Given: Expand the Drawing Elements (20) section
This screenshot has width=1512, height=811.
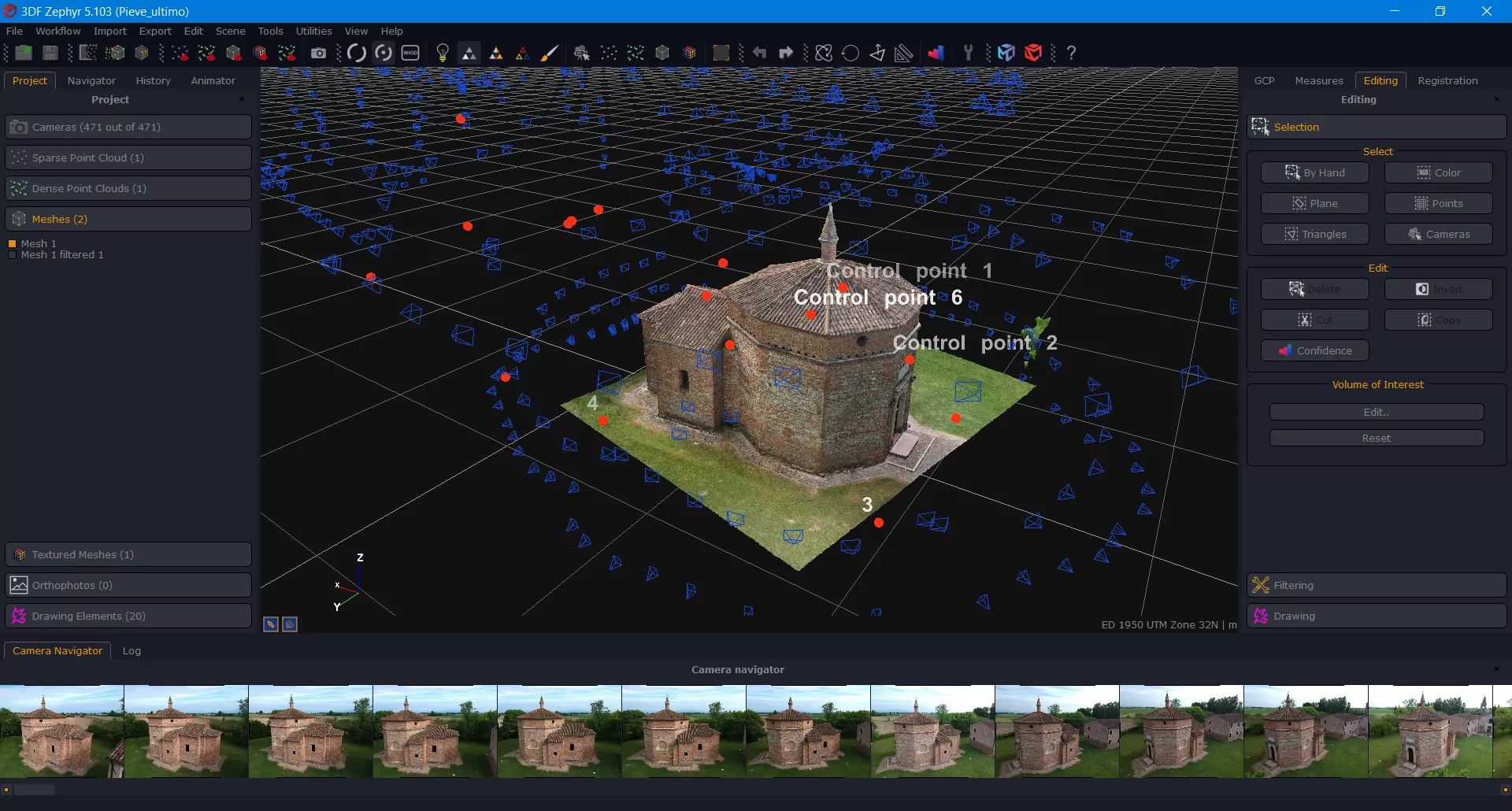Looking at the screenshot, I should 128,616.
